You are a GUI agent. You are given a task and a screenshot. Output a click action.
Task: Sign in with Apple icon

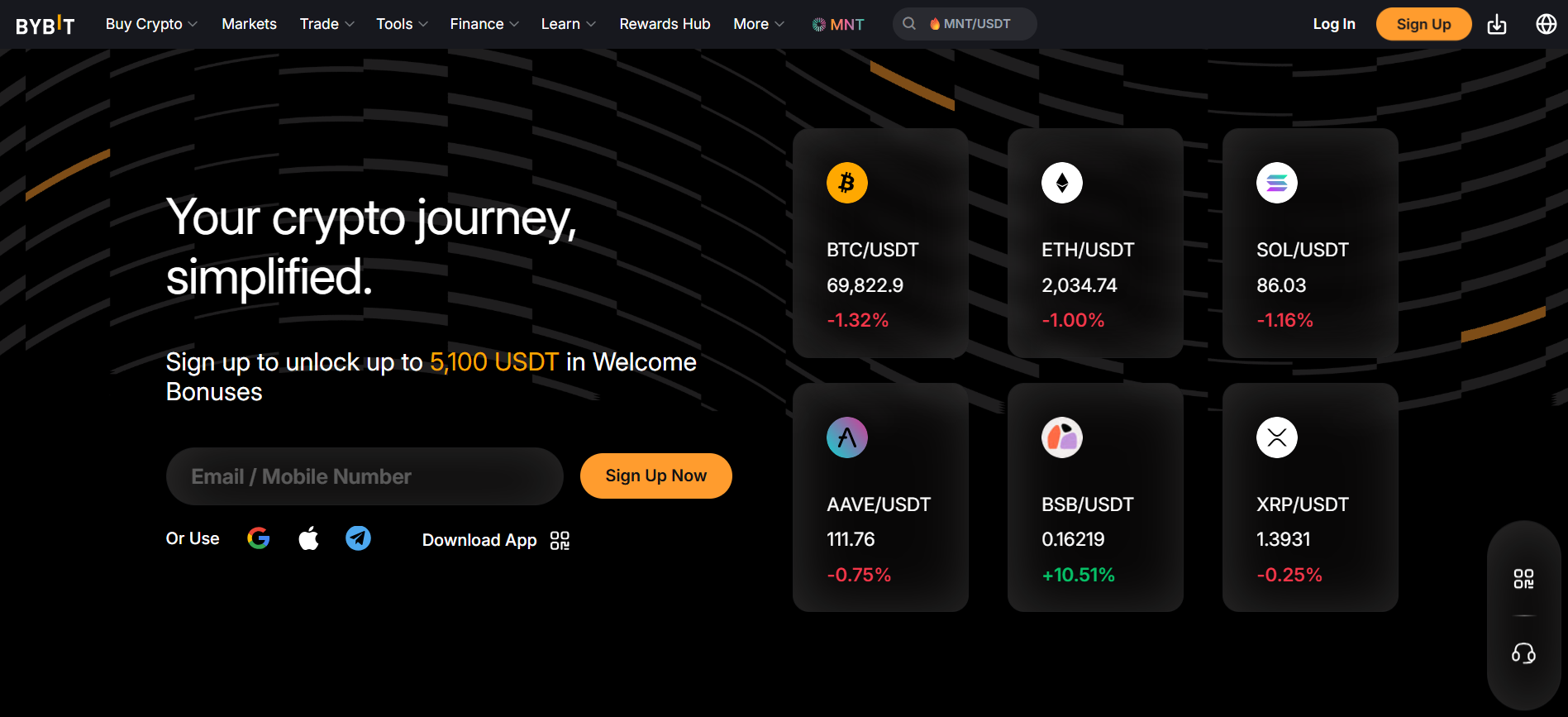coord(308,538)
